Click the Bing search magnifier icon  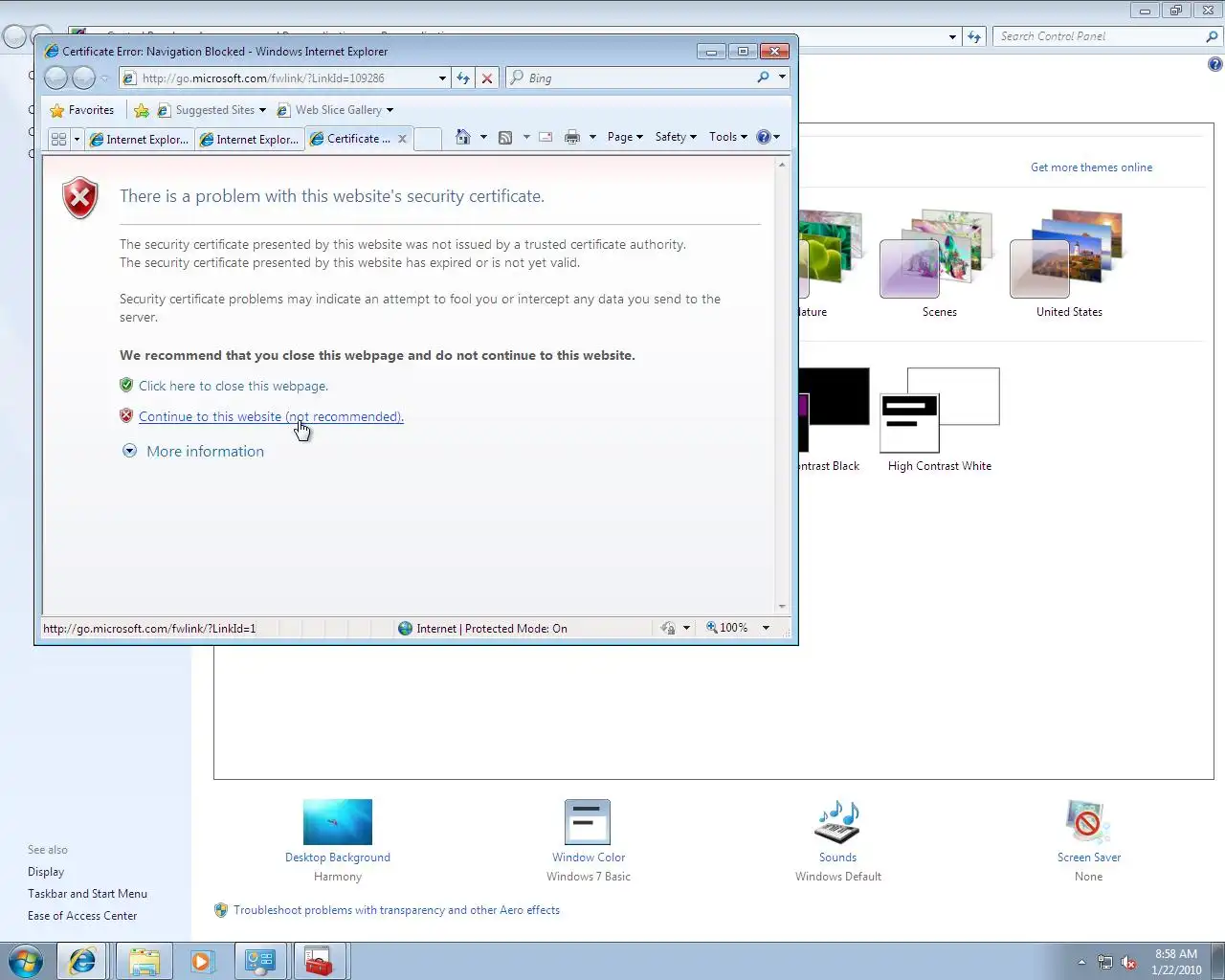click(763, 78)
